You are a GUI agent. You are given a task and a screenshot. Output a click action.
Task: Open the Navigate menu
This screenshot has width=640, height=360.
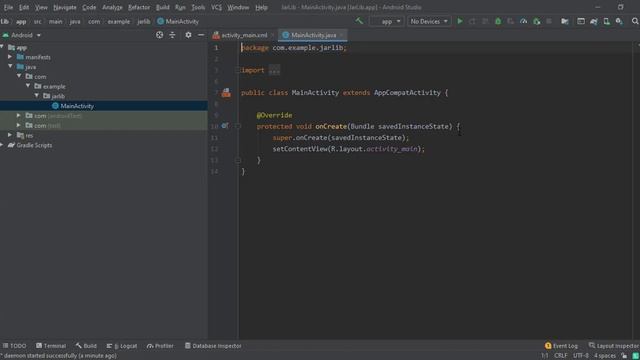(x=65, y=7)
